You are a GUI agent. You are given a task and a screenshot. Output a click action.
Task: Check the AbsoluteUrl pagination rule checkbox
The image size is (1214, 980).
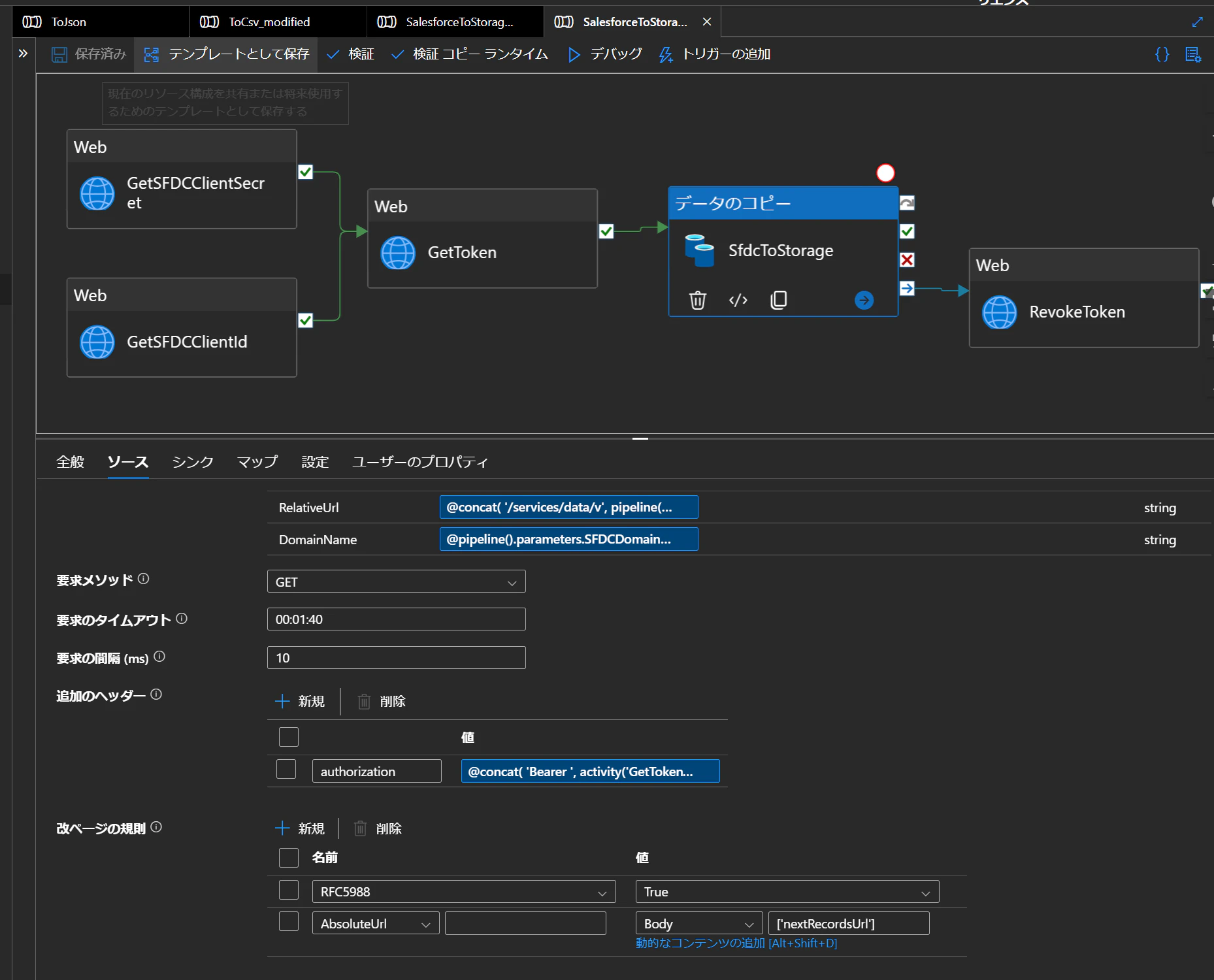[x=289, y=921]
